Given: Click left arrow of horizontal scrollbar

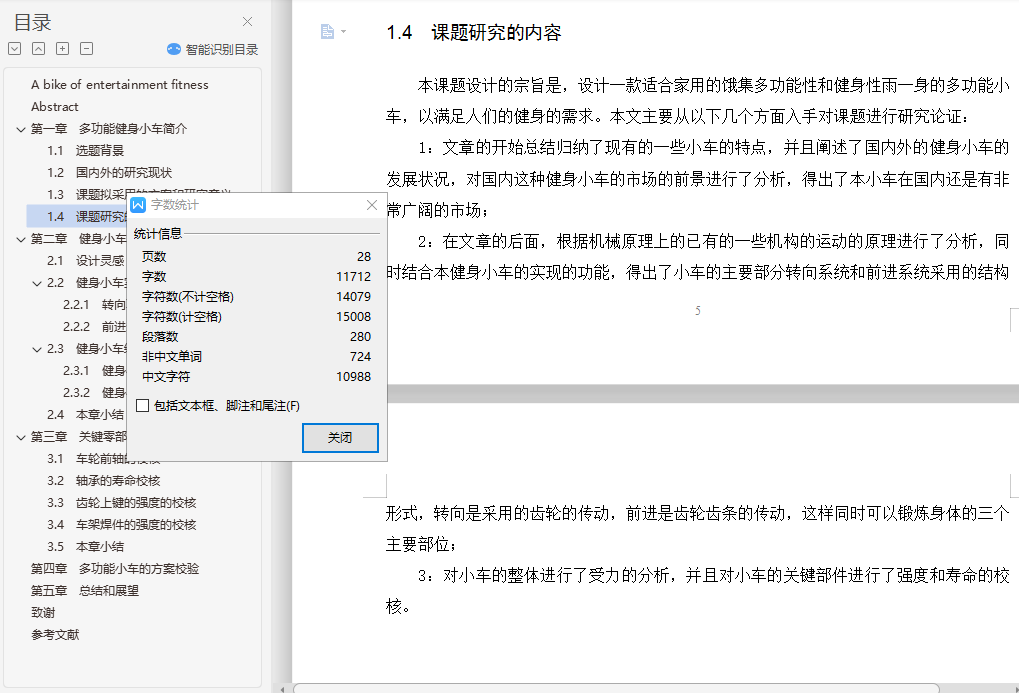Looking at the screenshot, I should click(282, 689).
